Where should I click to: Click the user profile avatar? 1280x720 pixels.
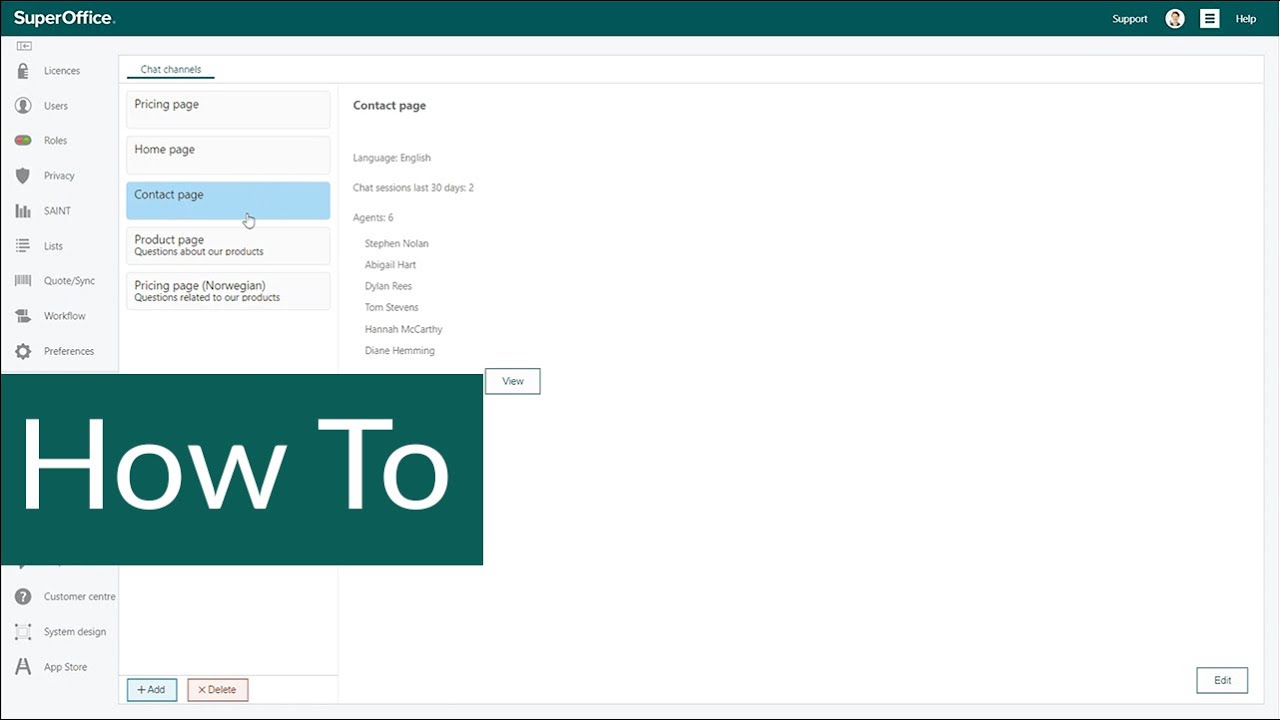click(x=1175, y=19)
